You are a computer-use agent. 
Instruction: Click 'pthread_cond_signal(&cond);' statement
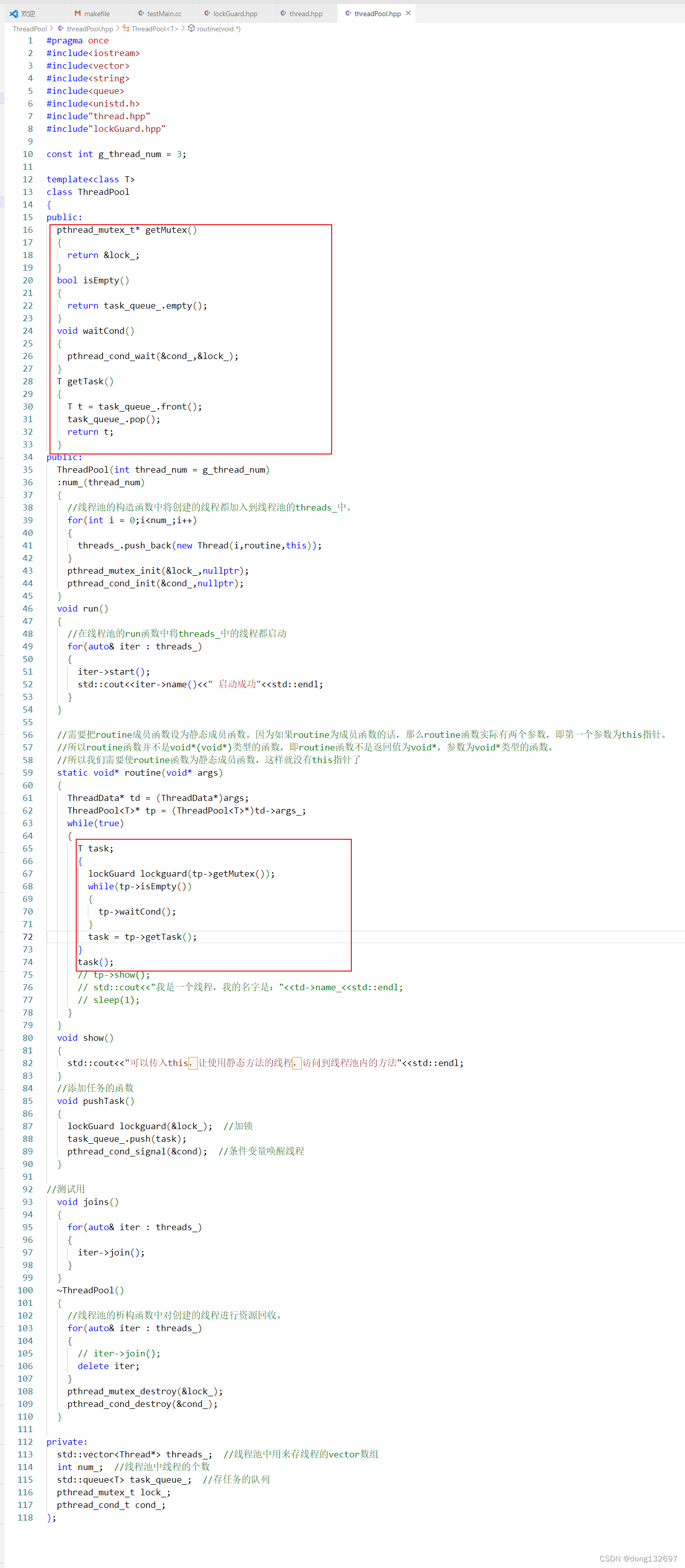tap(137, 1152)
